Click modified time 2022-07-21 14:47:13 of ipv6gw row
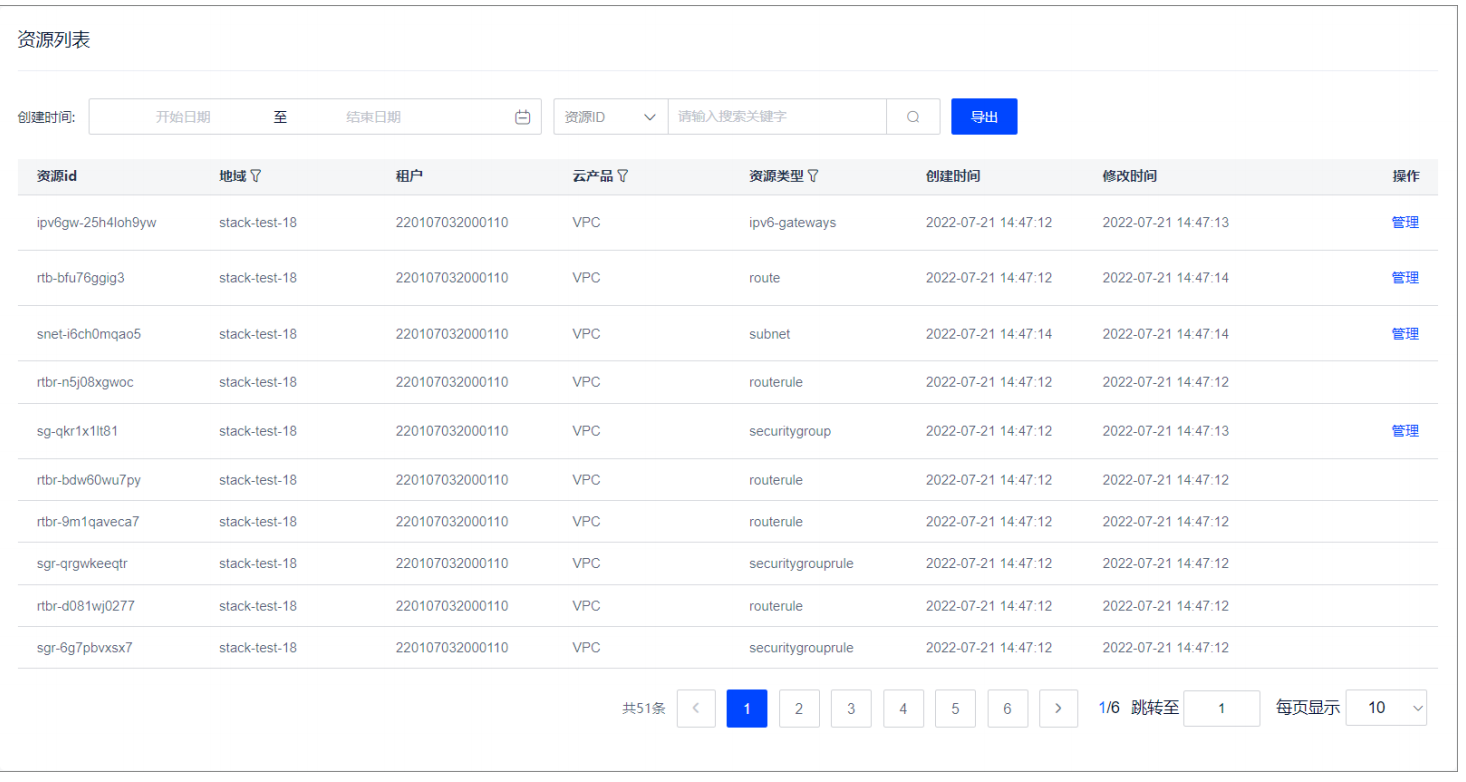The image size is (1466, 782). (x=1166, y=223)
